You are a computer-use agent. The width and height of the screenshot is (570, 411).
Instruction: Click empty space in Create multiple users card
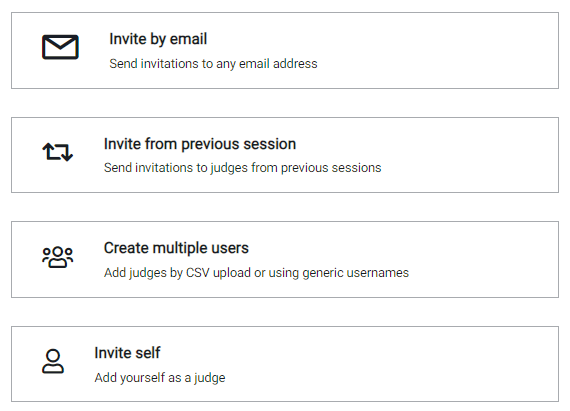[483, 259]
